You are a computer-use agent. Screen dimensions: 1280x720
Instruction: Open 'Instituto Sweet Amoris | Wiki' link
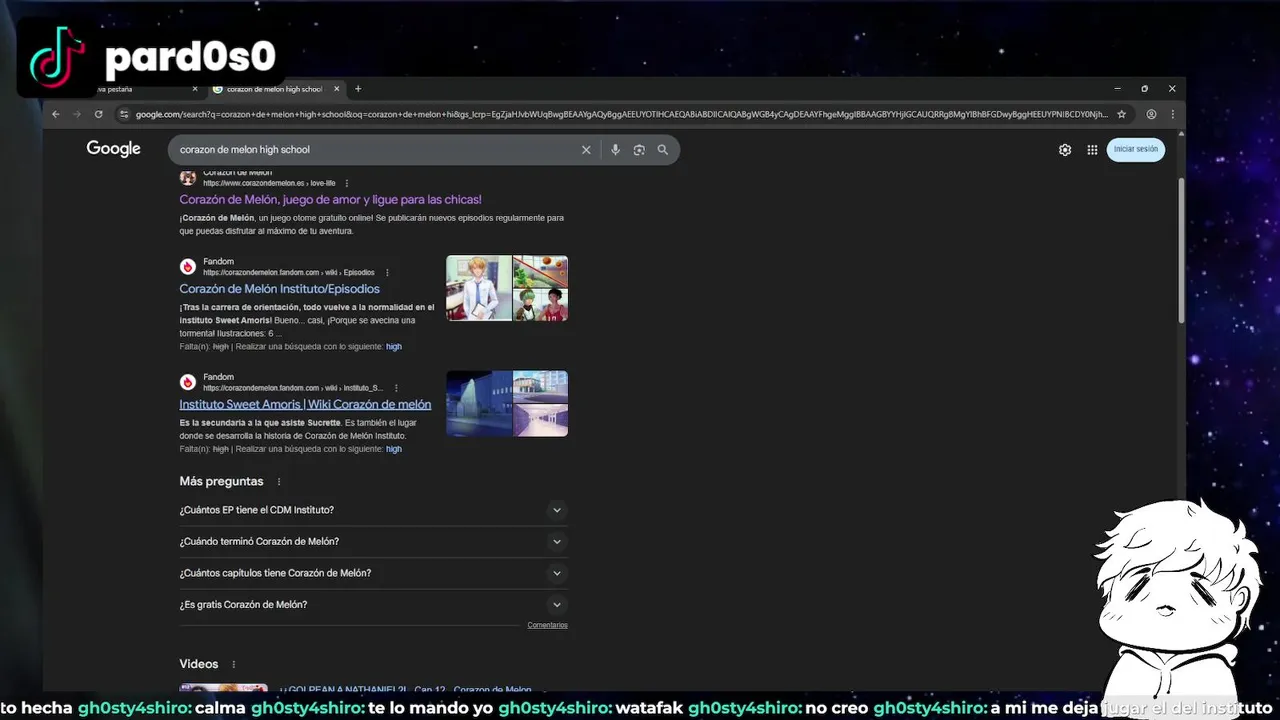pyautogui.click(x=305, y=405)
